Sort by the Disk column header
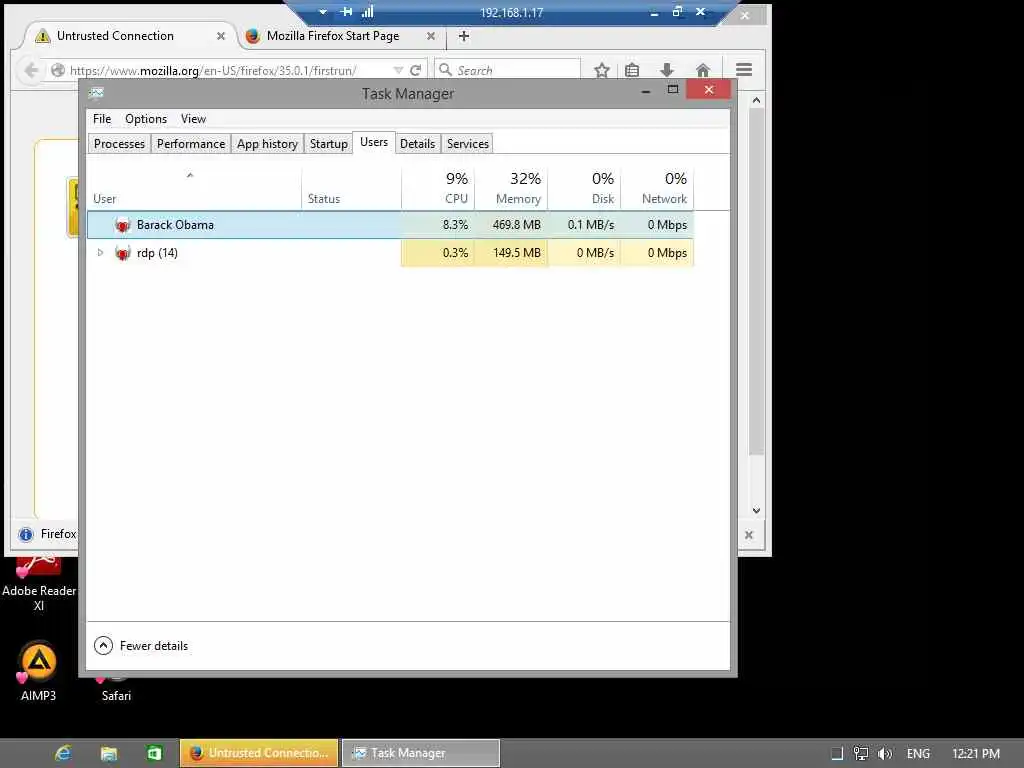The width and height of the screenshot is (1024, 768). 584,188
